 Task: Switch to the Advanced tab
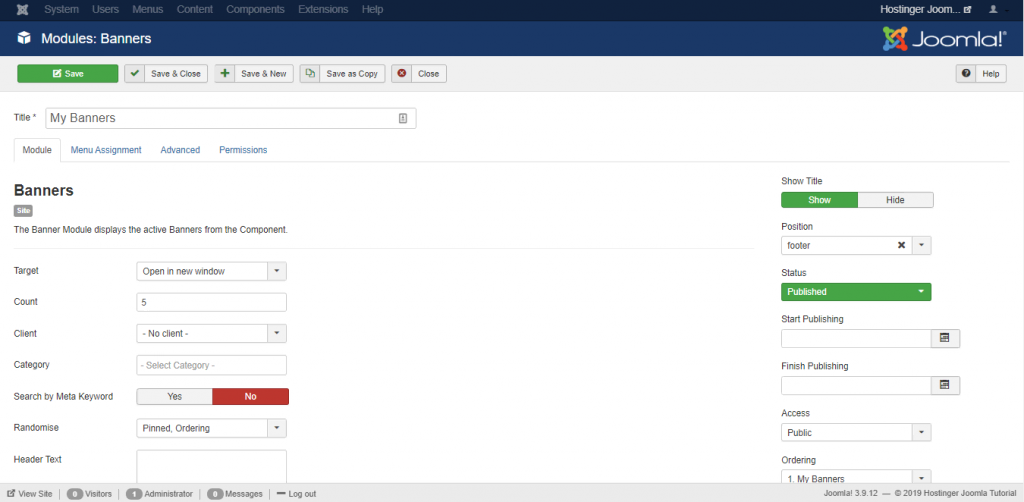(x=180, y=149)
